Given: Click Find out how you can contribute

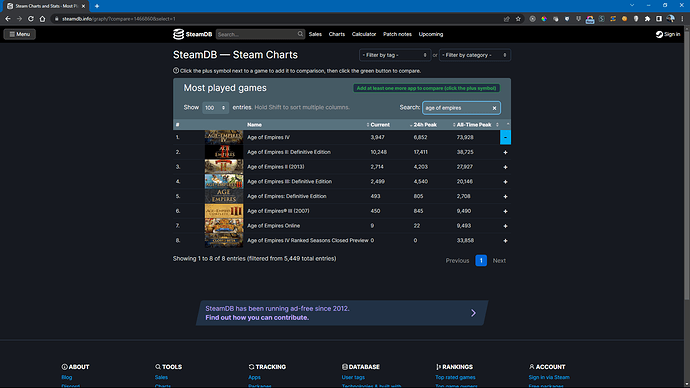Looking at the screenshot, I should click(x=257, y=318).
